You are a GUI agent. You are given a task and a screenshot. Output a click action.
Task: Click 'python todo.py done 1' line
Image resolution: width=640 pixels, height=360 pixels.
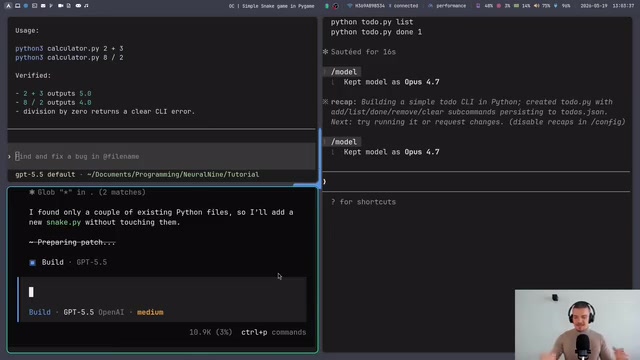376,32
